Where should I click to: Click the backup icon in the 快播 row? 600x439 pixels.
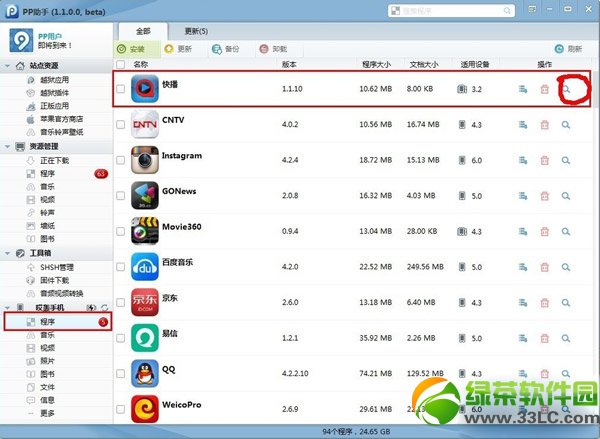point(523,89)
